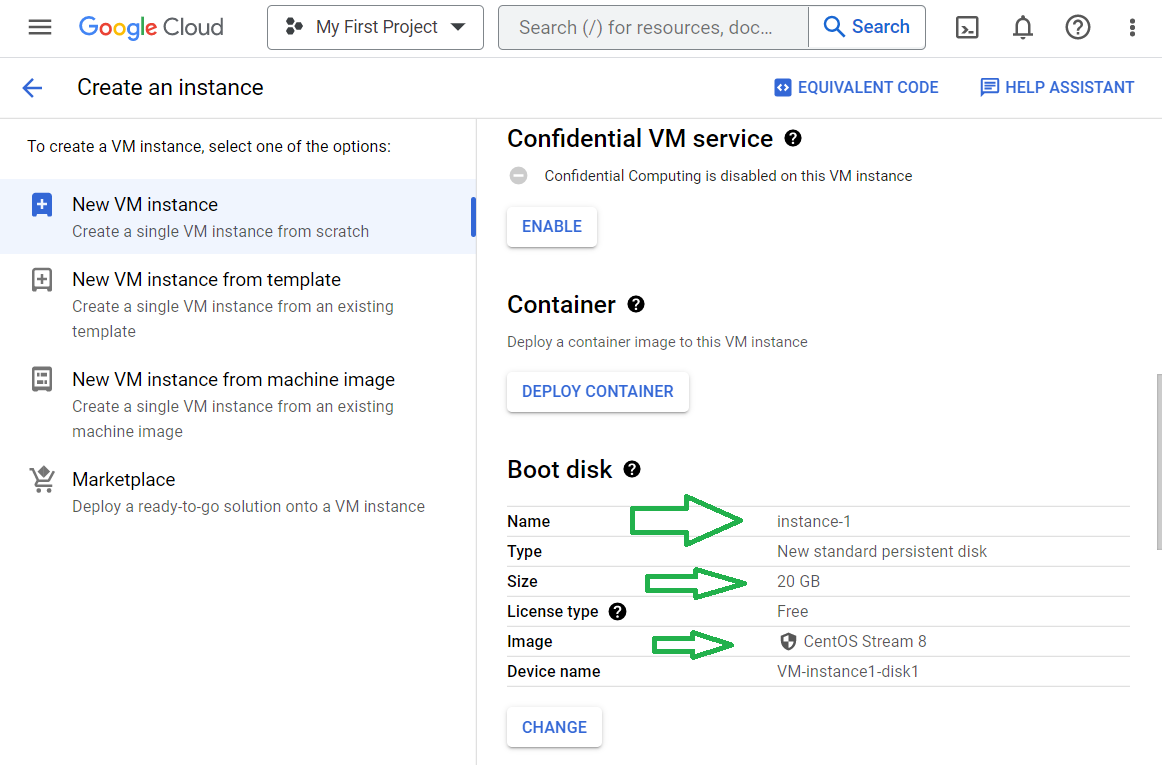Open the hamburger navigation menu
This screenshot has width=1162, height=765.
click(40, 27)
